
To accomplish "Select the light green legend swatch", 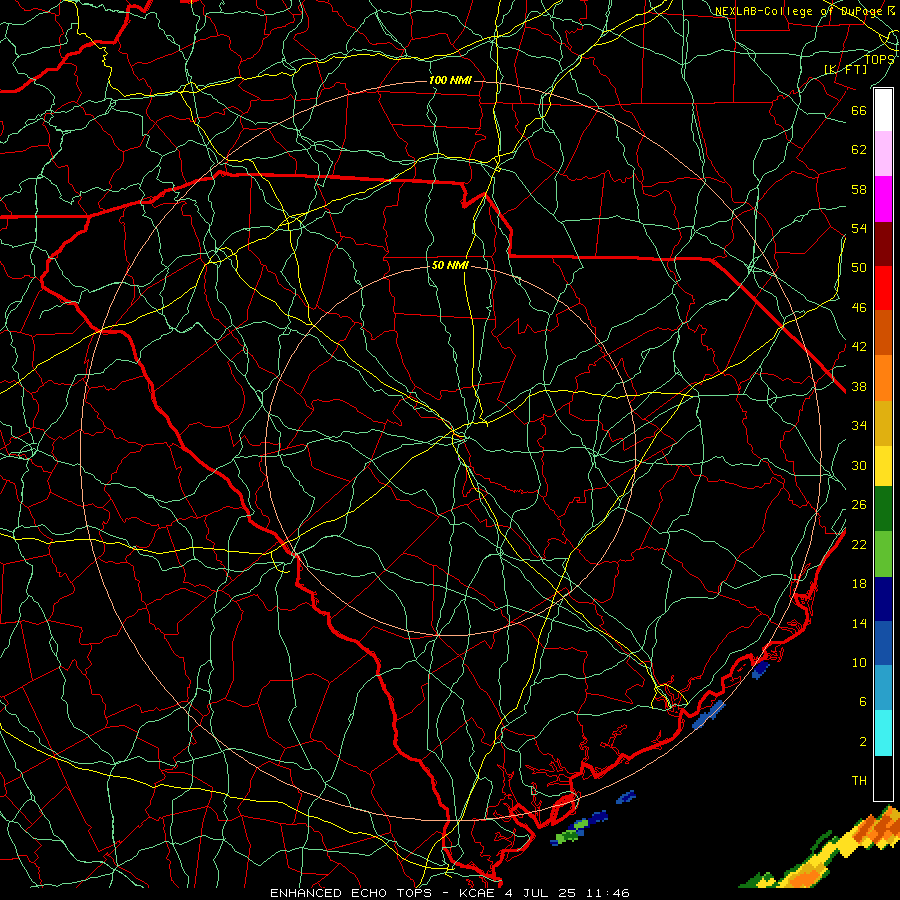I will 883,554.
